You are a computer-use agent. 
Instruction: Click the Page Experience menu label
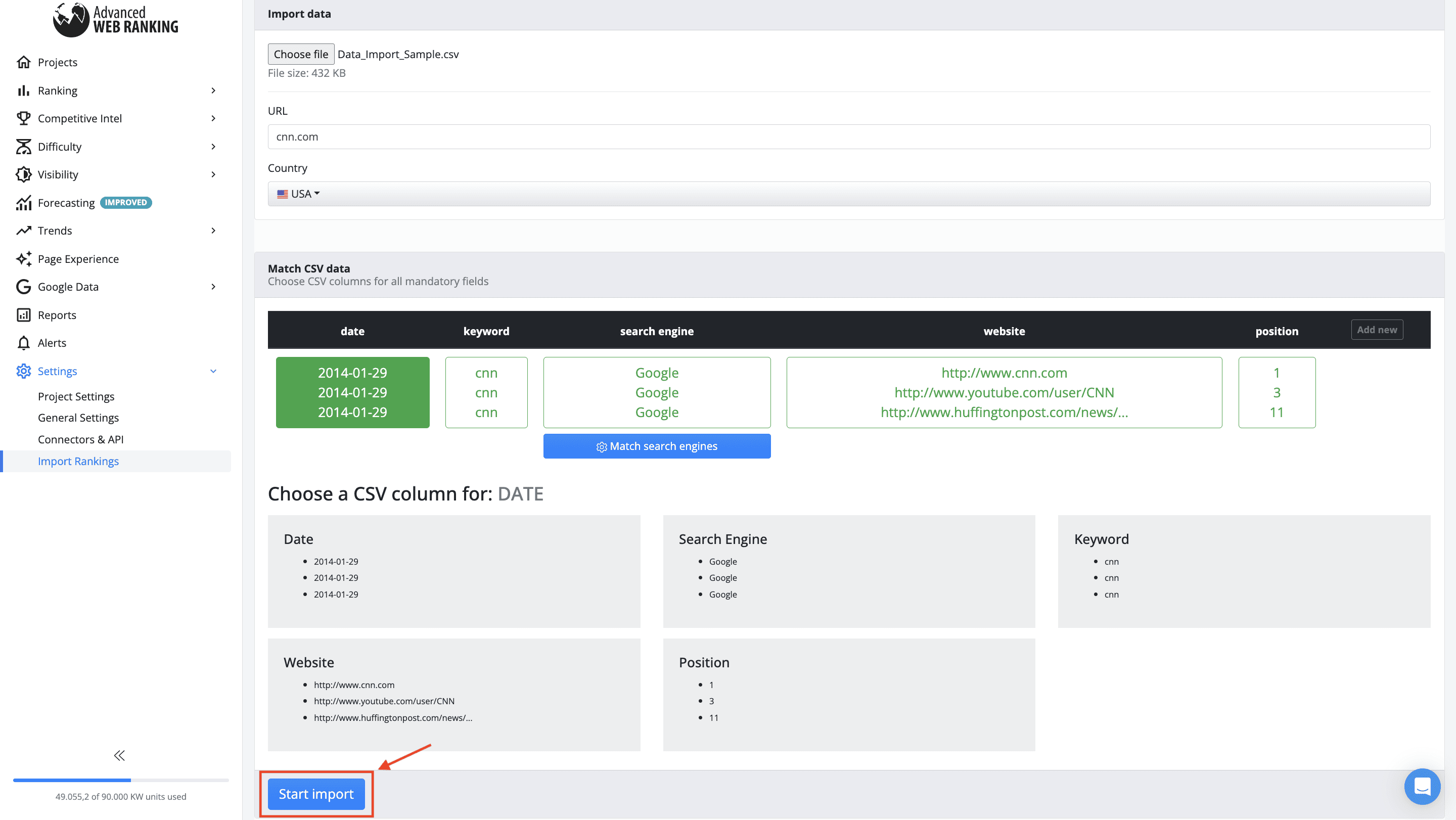(x=78, y=259)
